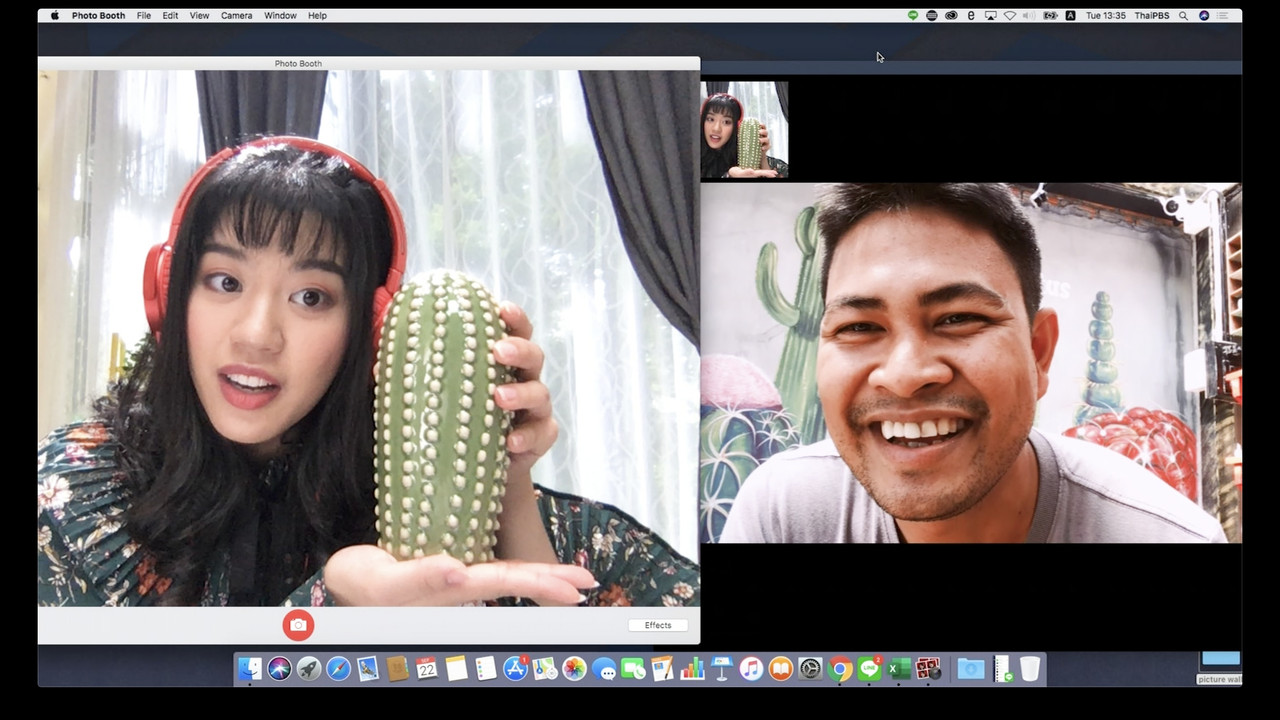Image resolution: width=1280 pixels, height=720 pixels.
Task: Open Google Chrome from the Dock
Action: click(x=840, y=669)
